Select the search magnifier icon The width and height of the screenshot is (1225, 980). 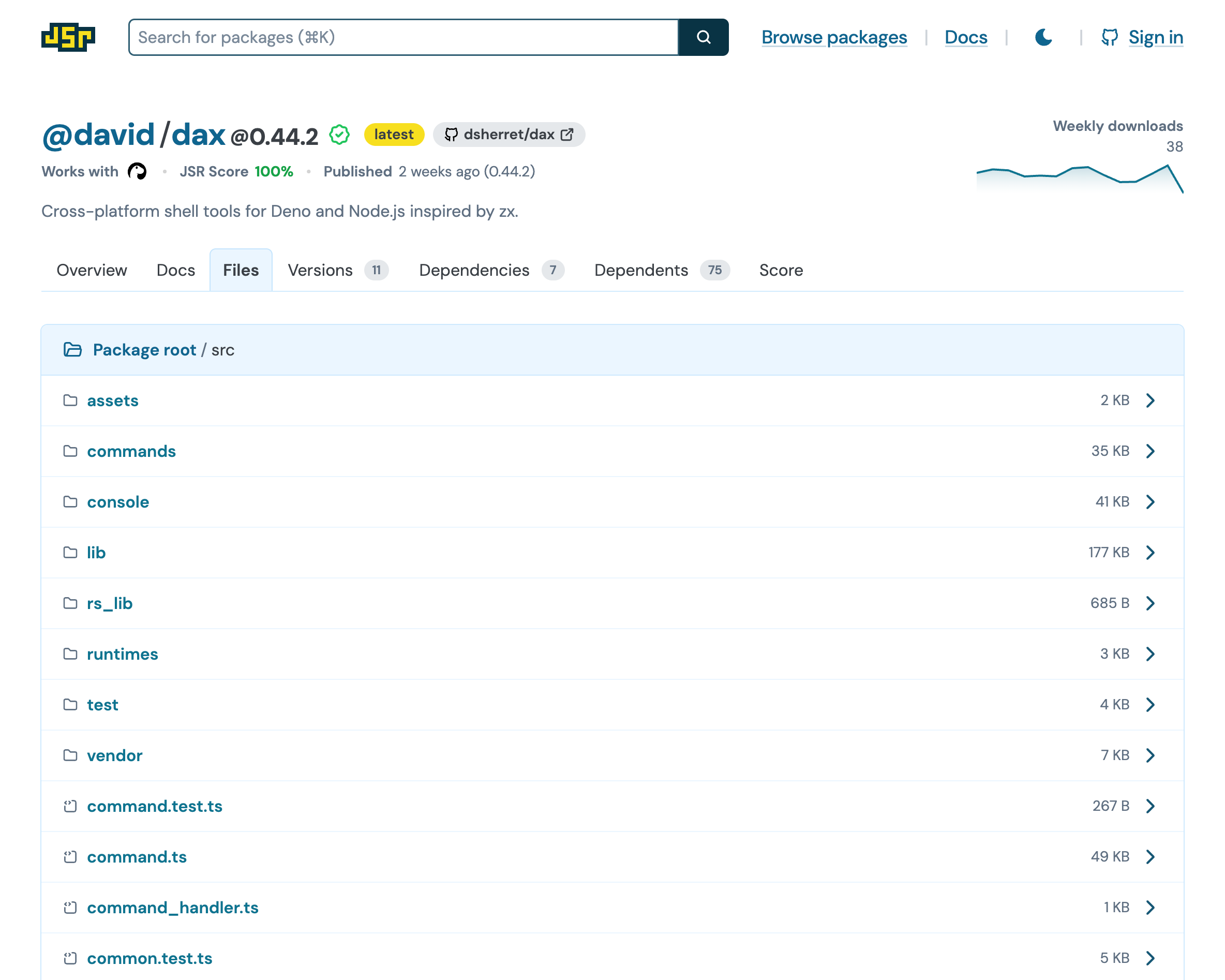coord(704,38)
